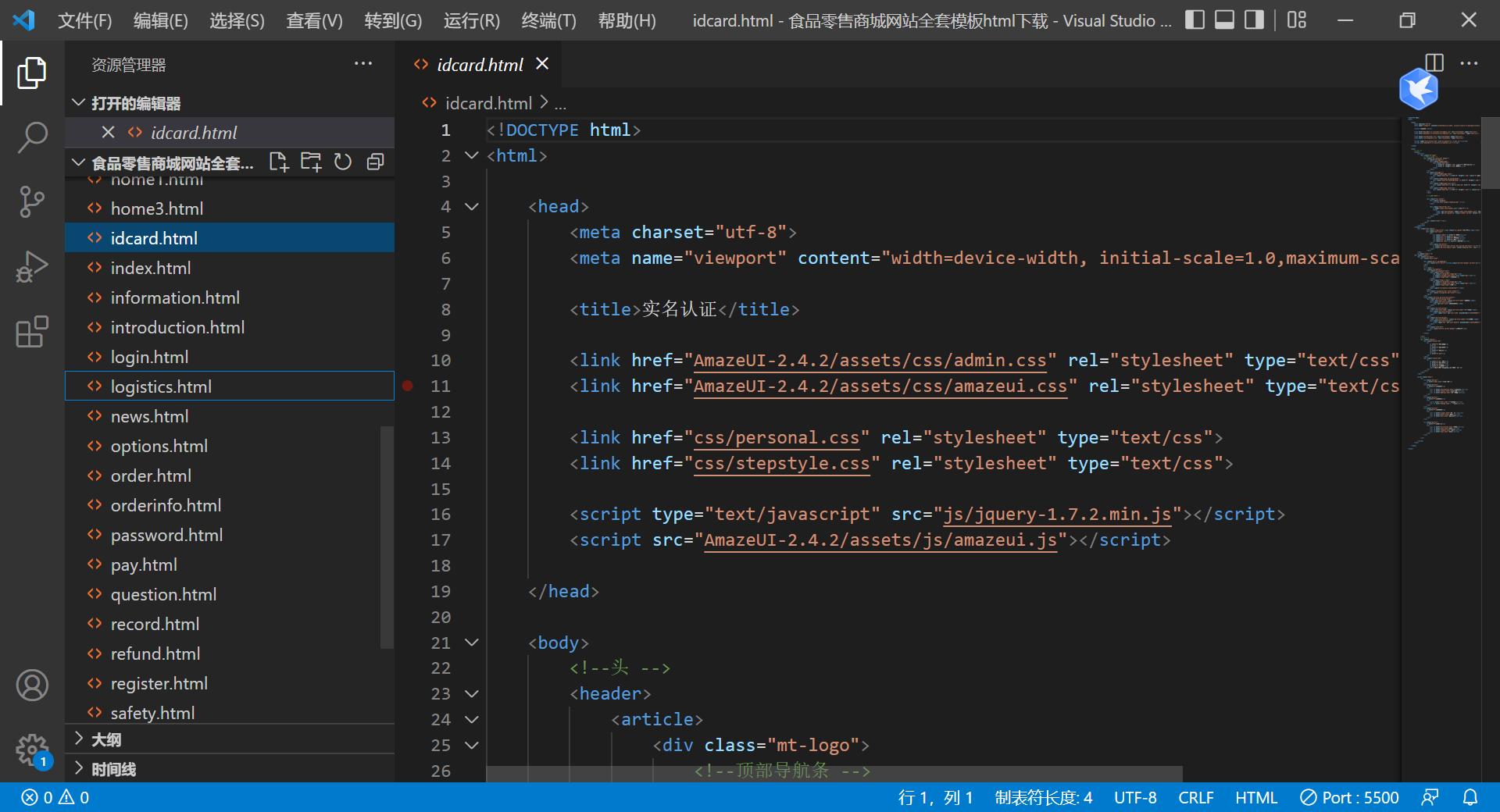Open the Manage gear settings icon
The width and height of the screenshot is (1500, 812).
(32, 750)
